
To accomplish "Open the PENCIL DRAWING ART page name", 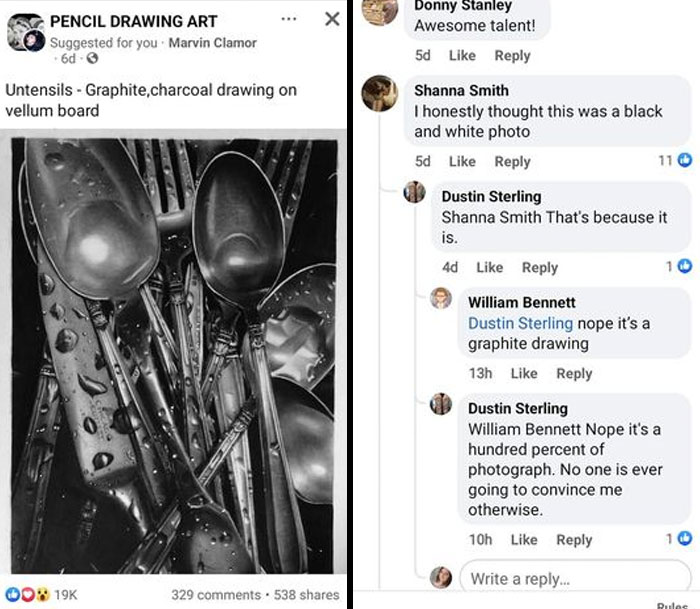I will click(x=133, y=21).
